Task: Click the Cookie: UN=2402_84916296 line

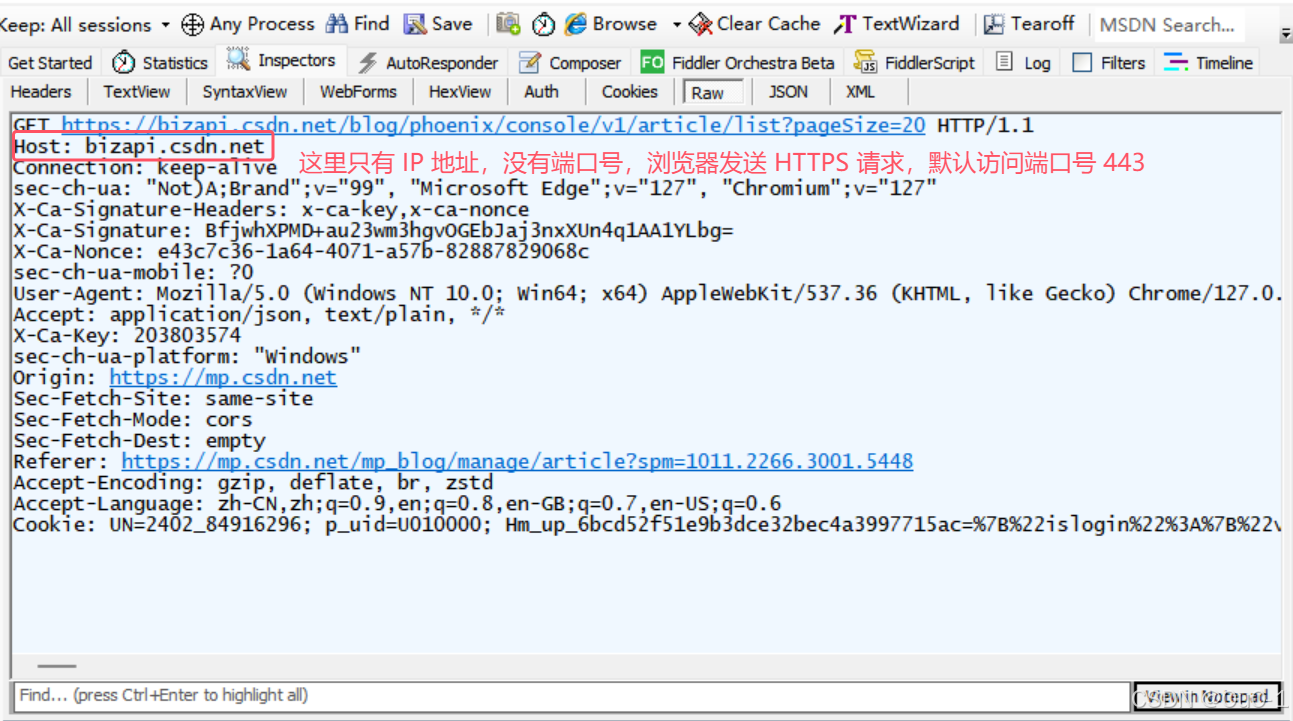Action: pyautogui.click(x=647, y=525)
